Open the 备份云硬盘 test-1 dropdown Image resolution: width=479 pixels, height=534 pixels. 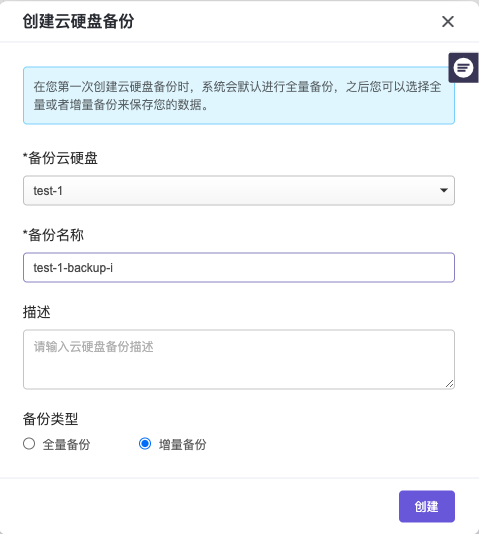[239, 190]
